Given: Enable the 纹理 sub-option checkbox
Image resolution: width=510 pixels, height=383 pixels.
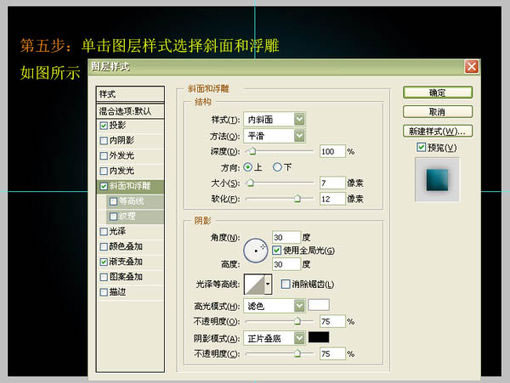Looking at the screenshot, I should (113, 217).
